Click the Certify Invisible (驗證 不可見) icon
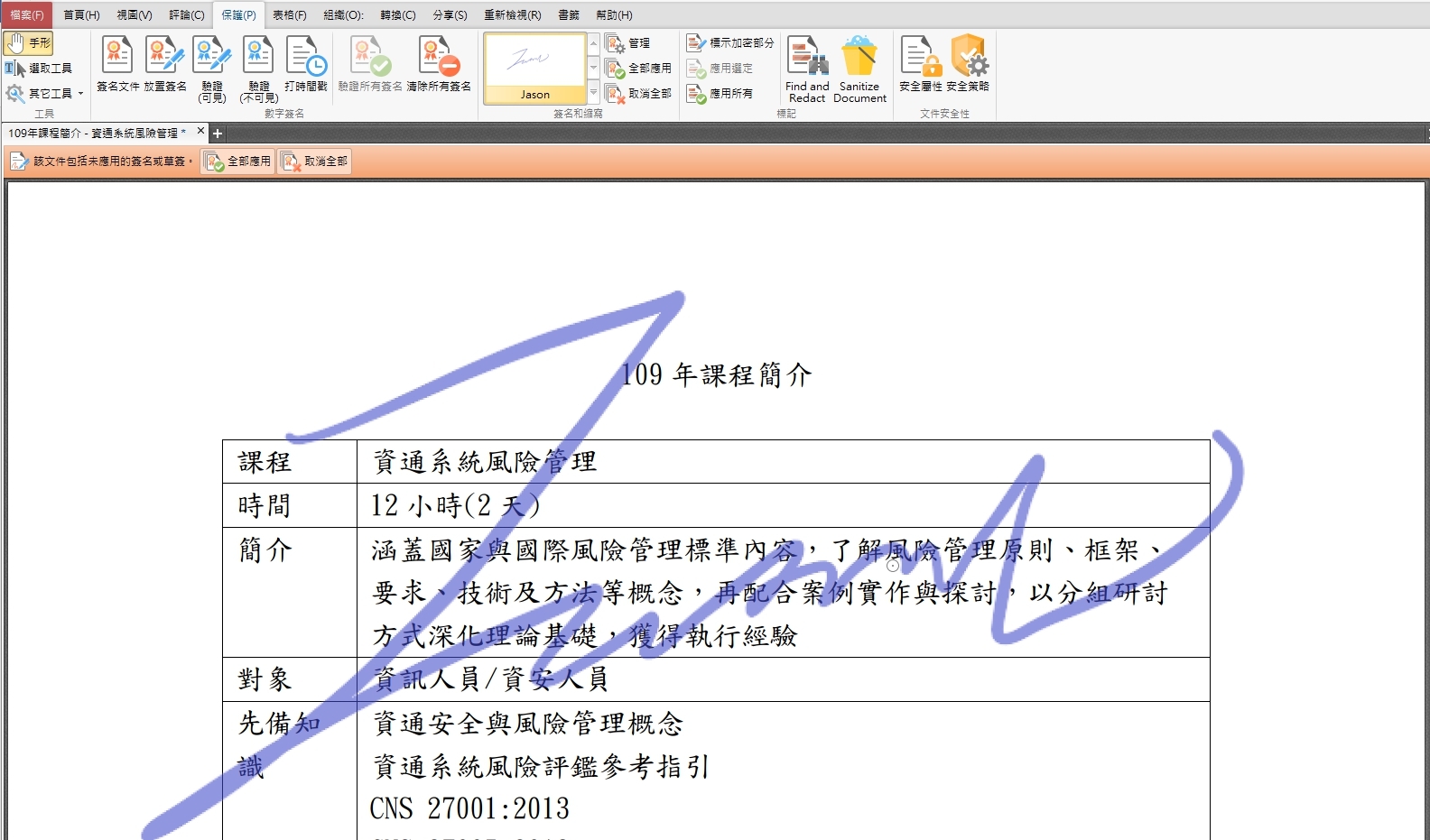The image size is (1430, 840). pos(258,69)
